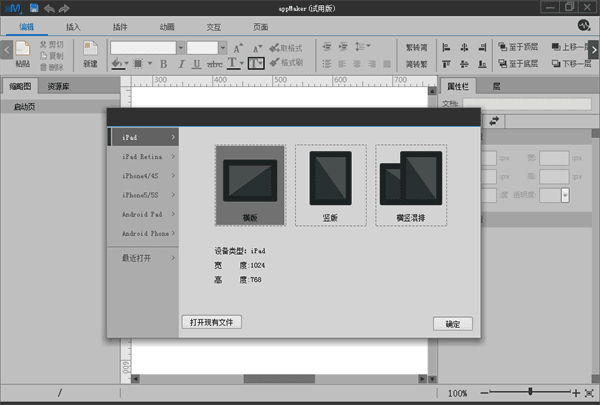This screenshot has height=405, width=600.
Task: Click the save icon in title bar
Action: point(34,8)
